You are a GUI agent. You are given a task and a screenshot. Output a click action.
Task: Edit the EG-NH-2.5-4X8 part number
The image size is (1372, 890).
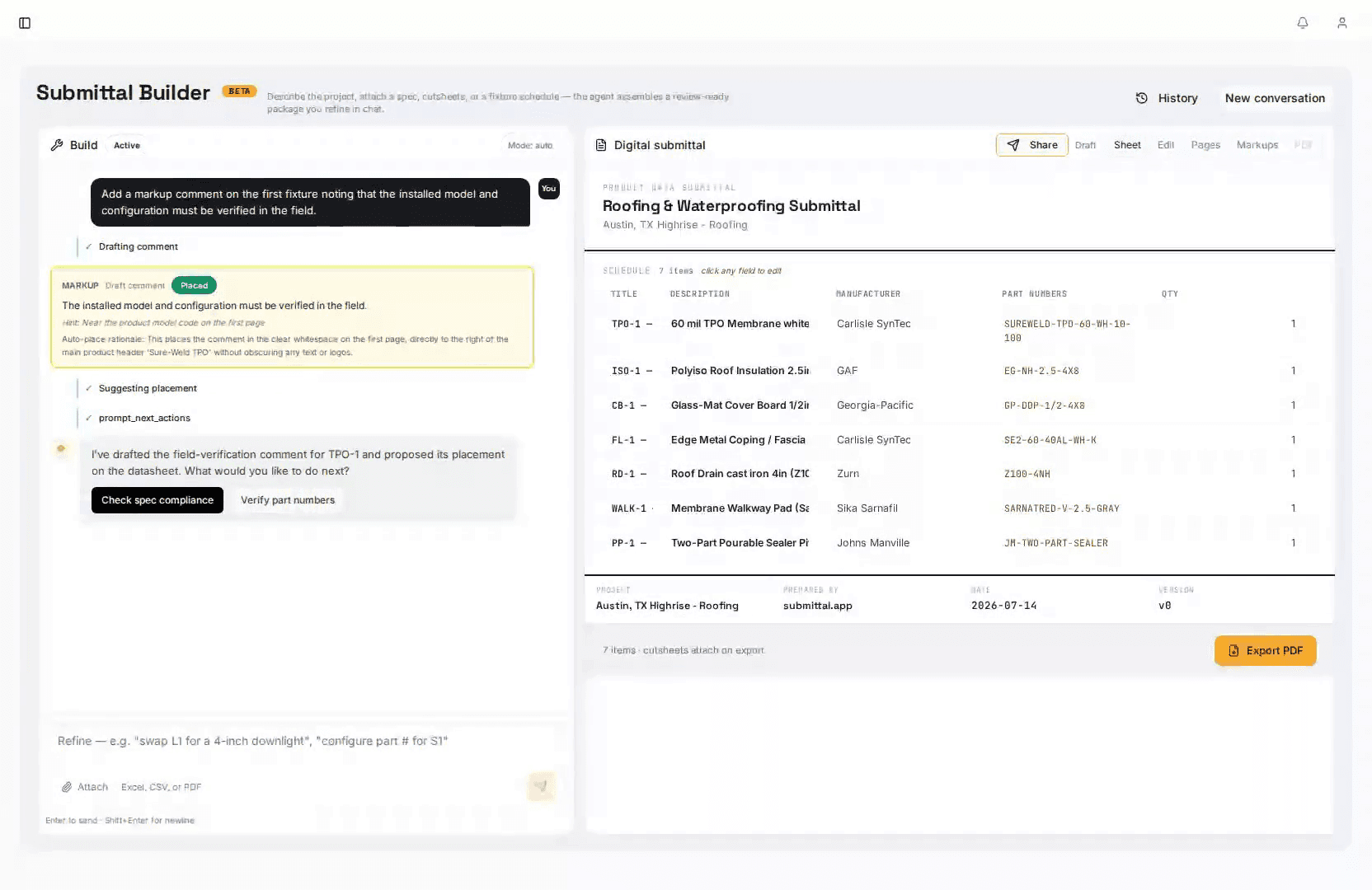tap(1041, 371)
